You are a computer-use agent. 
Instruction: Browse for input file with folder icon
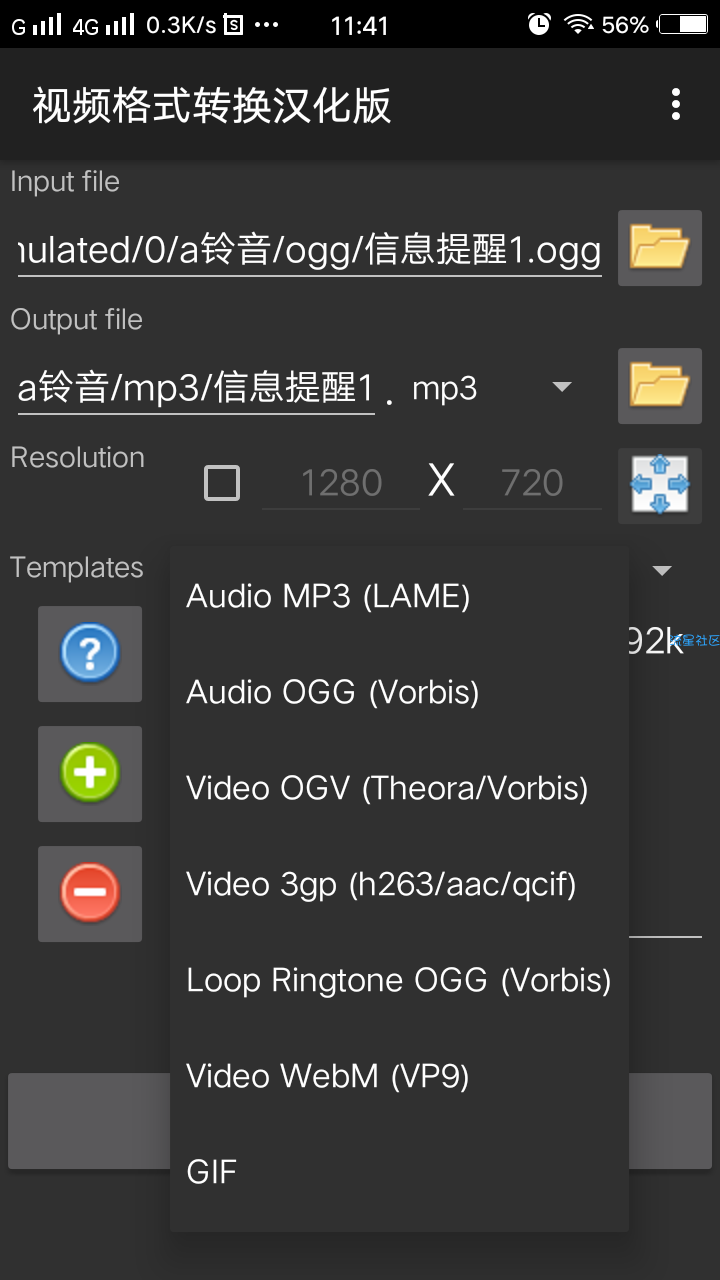tap(660, 248)
